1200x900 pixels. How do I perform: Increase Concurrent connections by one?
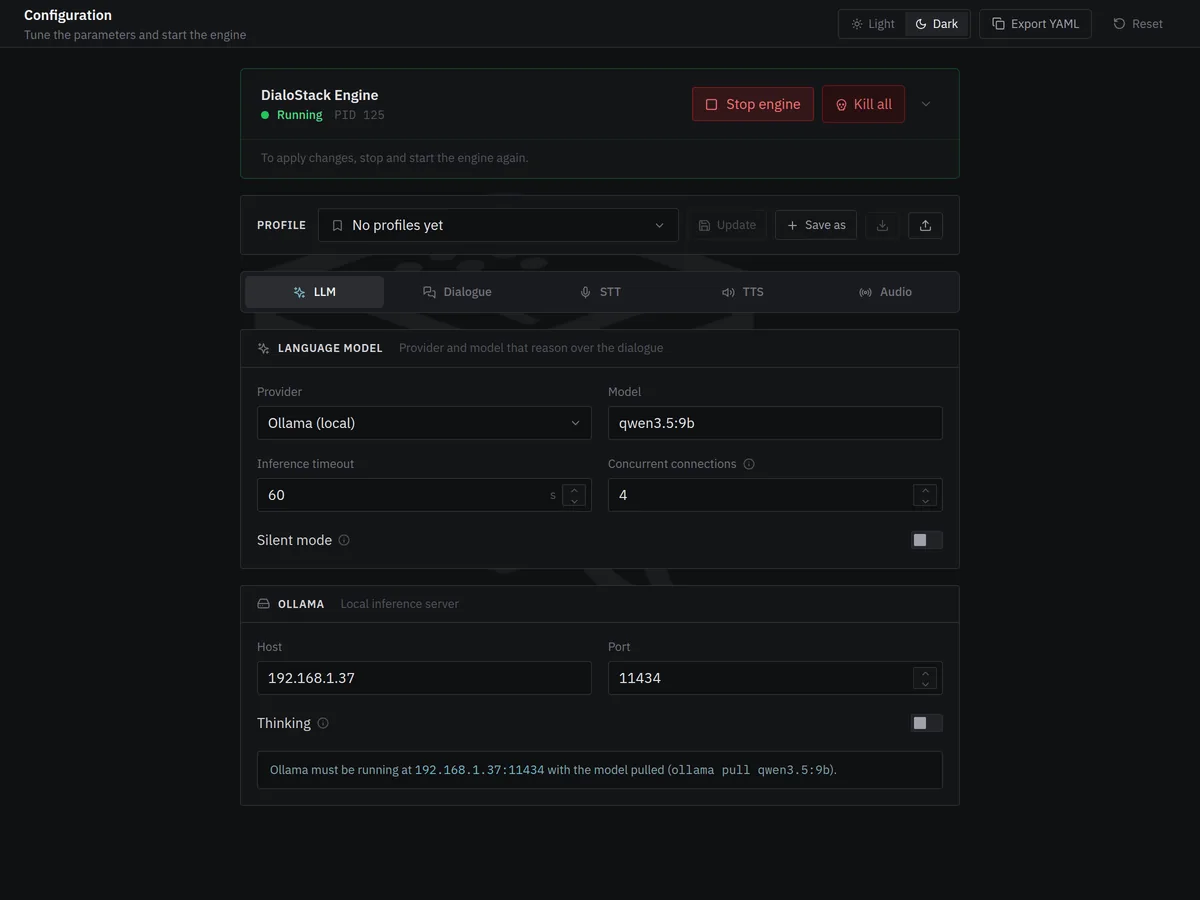(925, 489)
